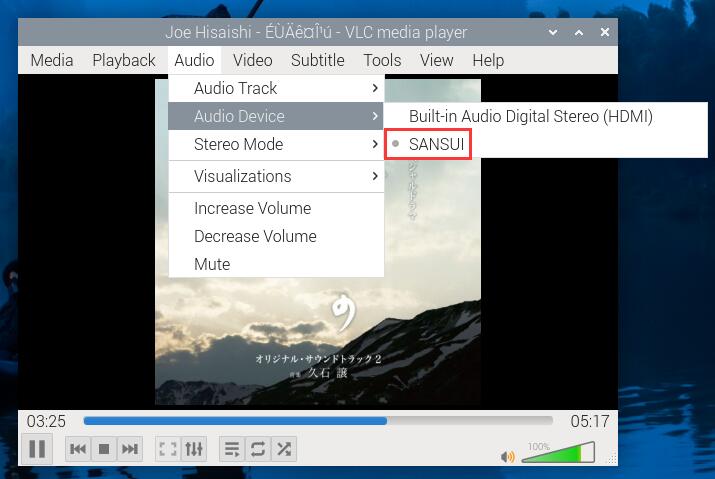Click the playback seek progress bar
The width and height of the screenshot is (715, 479).
click(318, 421)
